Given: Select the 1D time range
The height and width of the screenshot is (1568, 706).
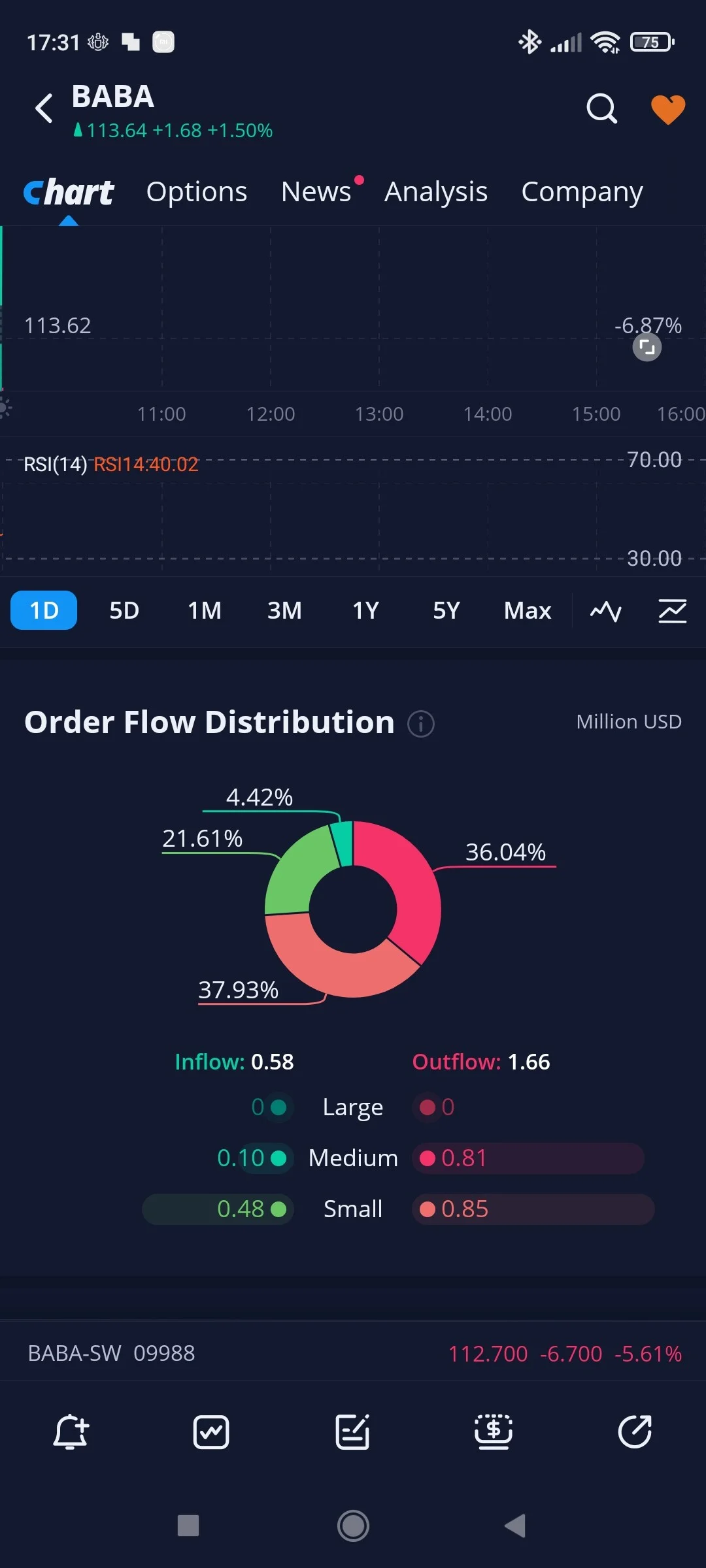Looking at the screenshot, I should tap(44, 611).
